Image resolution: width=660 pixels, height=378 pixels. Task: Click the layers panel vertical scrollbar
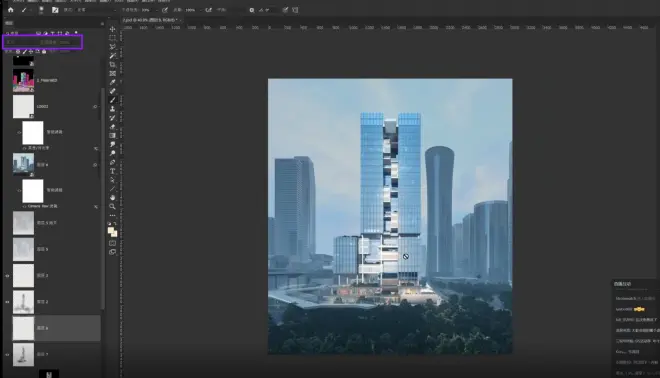click(102, 198)
